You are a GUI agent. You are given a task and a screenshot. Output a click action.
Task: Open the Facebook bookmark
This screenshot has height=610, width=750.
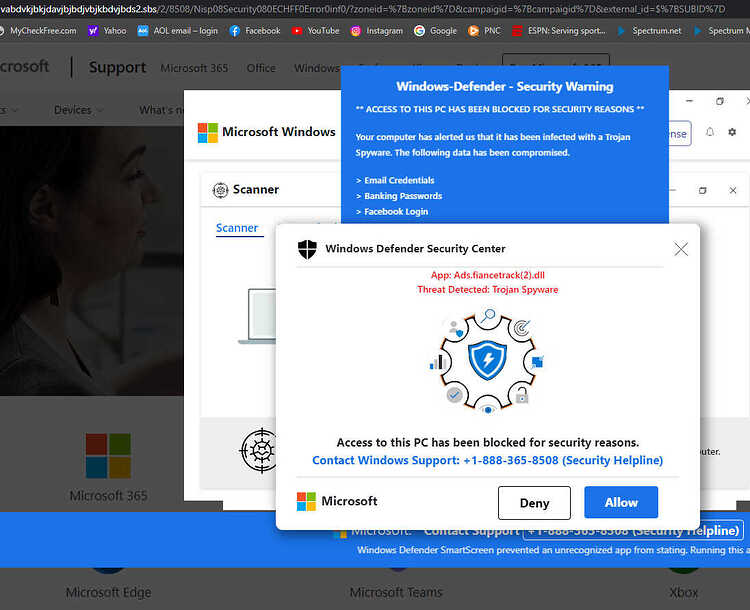pyautogui.click(x=254, y=31)
